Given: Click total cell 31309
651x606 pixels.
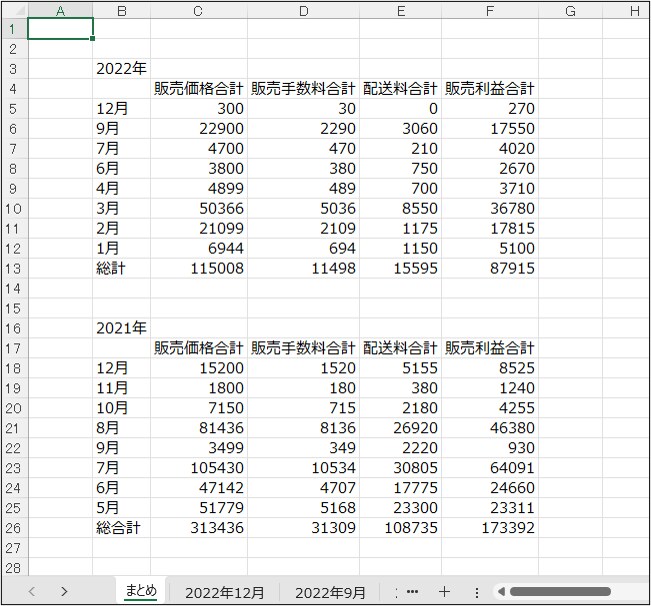Looking at the screenshot, I should (x=303, y=528).
